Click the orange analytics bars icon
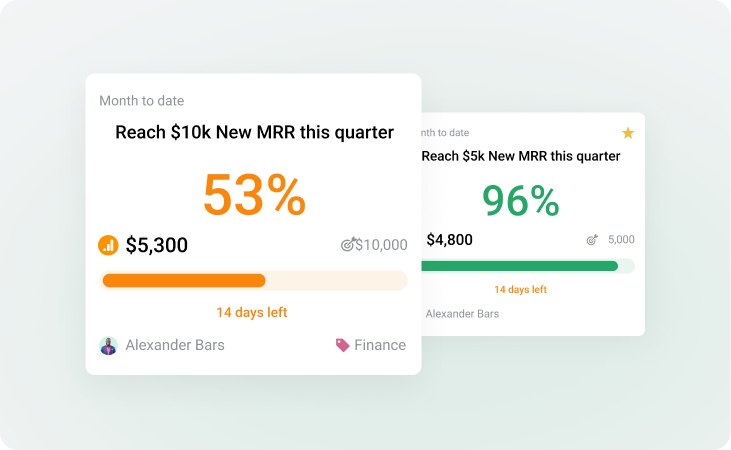The width and height of the screenshot is (731, 450). (108, 245)
